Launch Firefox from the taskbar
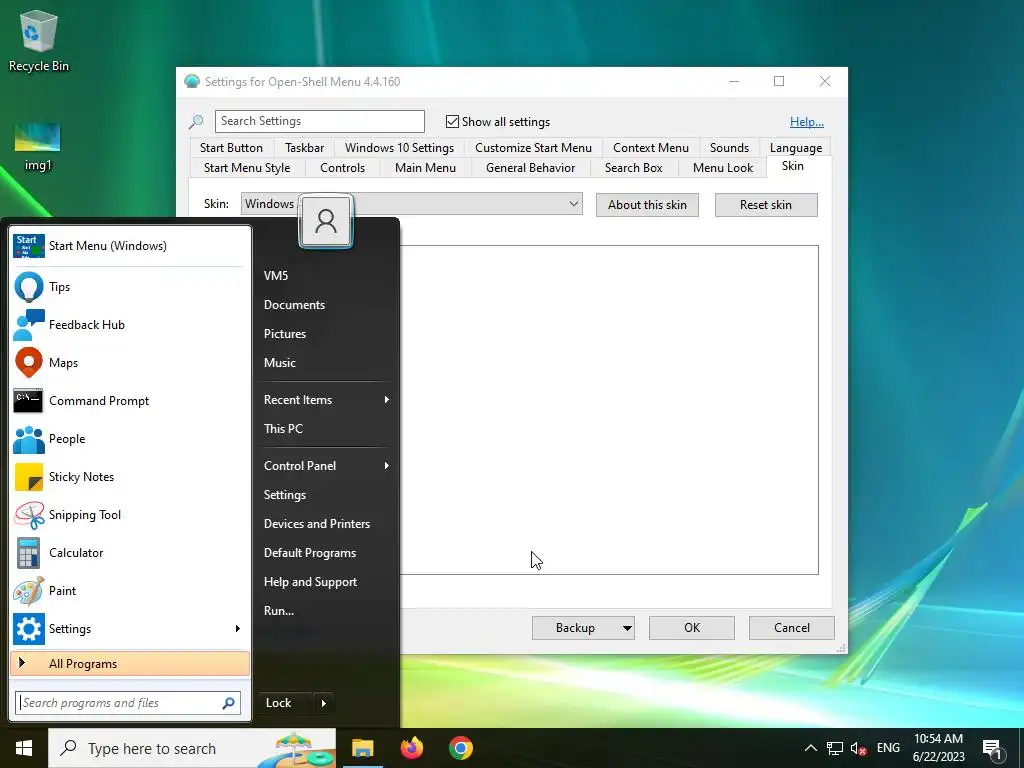This screenshot has height=768, width=1024. pyautogui.click(x=411, y=748)
